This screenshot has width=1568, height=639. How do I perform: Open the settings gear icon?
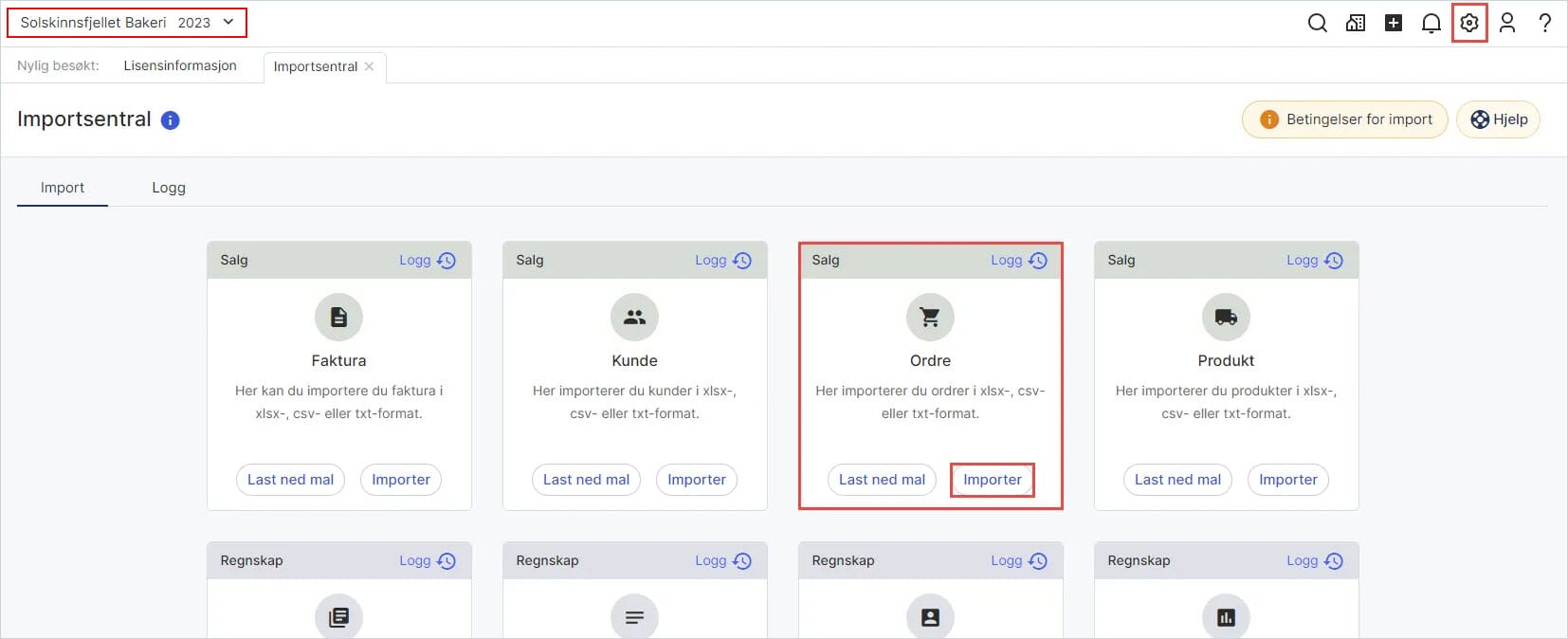tap(1469, 23)
